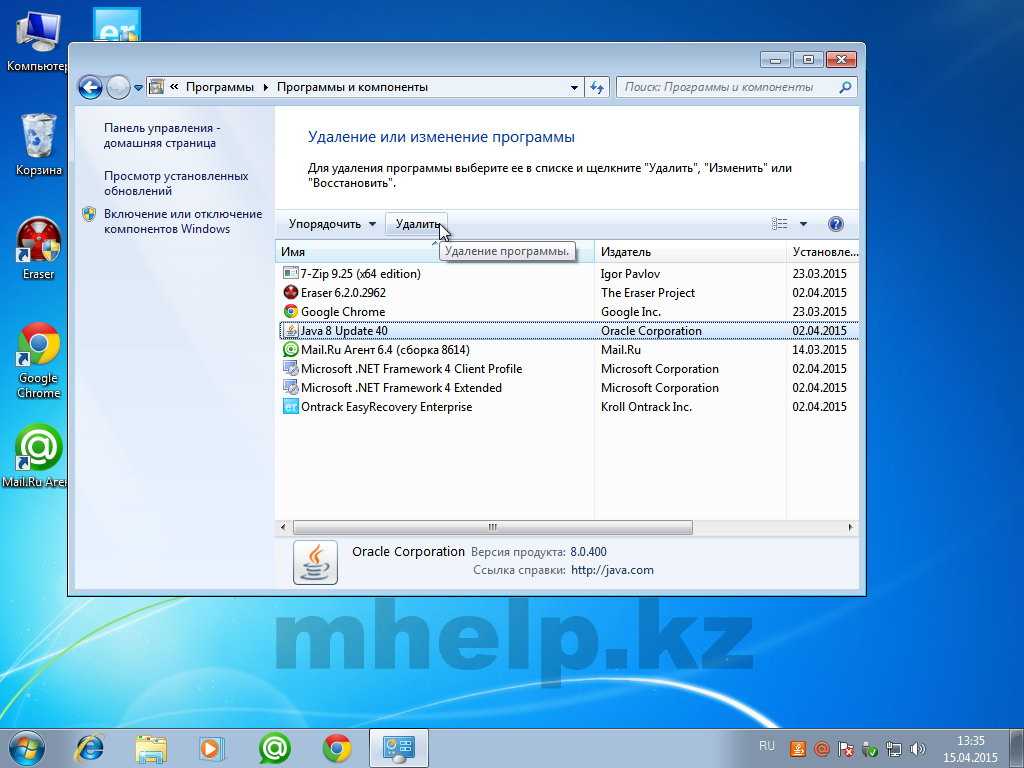
Task: Click the Igor Pavlov publisher cell
Action: (x=630, y=274)
